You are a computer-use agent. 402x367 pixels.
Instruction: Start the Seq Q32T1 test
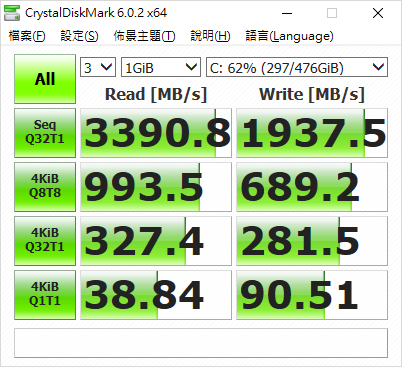[45, 133]
